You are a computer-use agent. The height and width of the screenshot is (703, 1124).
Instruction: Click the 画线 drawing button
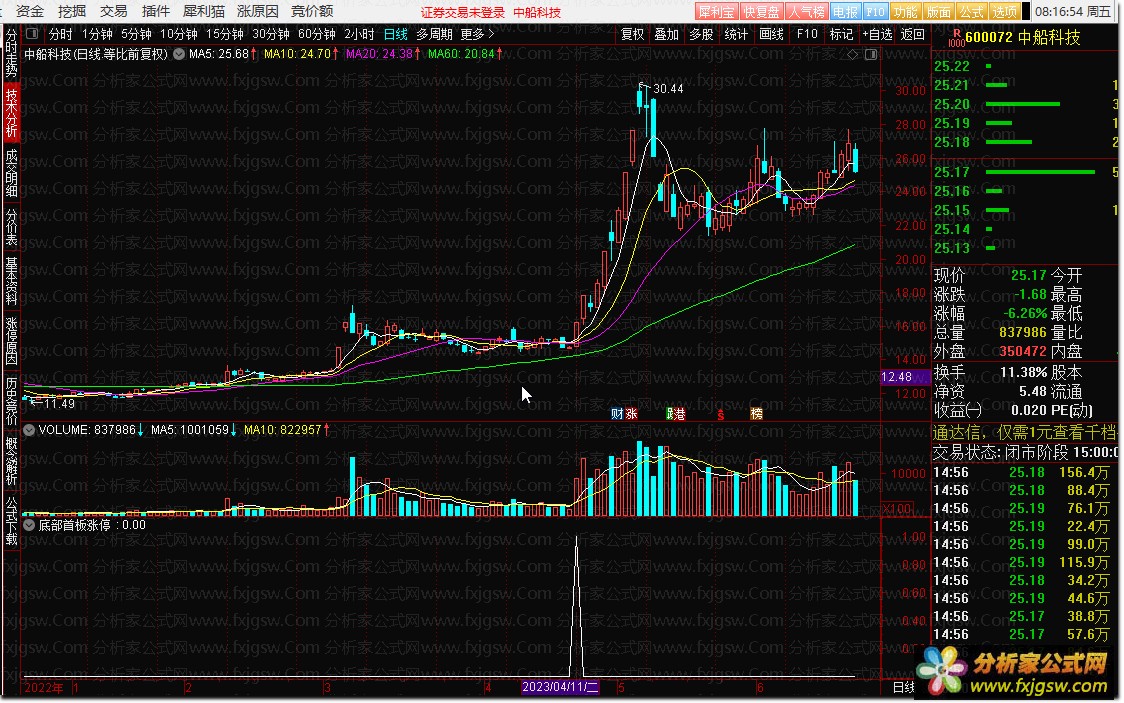(x=771, y=34)
